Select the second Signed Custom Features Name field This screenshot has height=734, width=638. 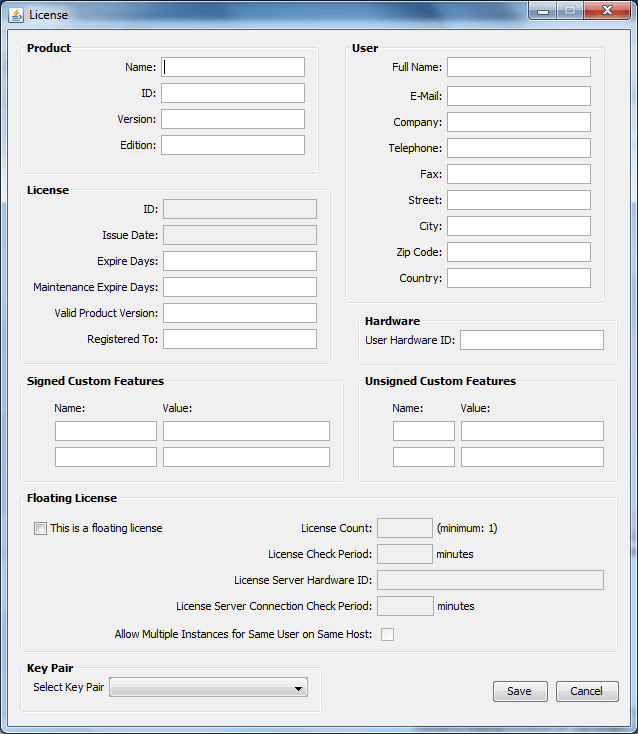(106, 457)
